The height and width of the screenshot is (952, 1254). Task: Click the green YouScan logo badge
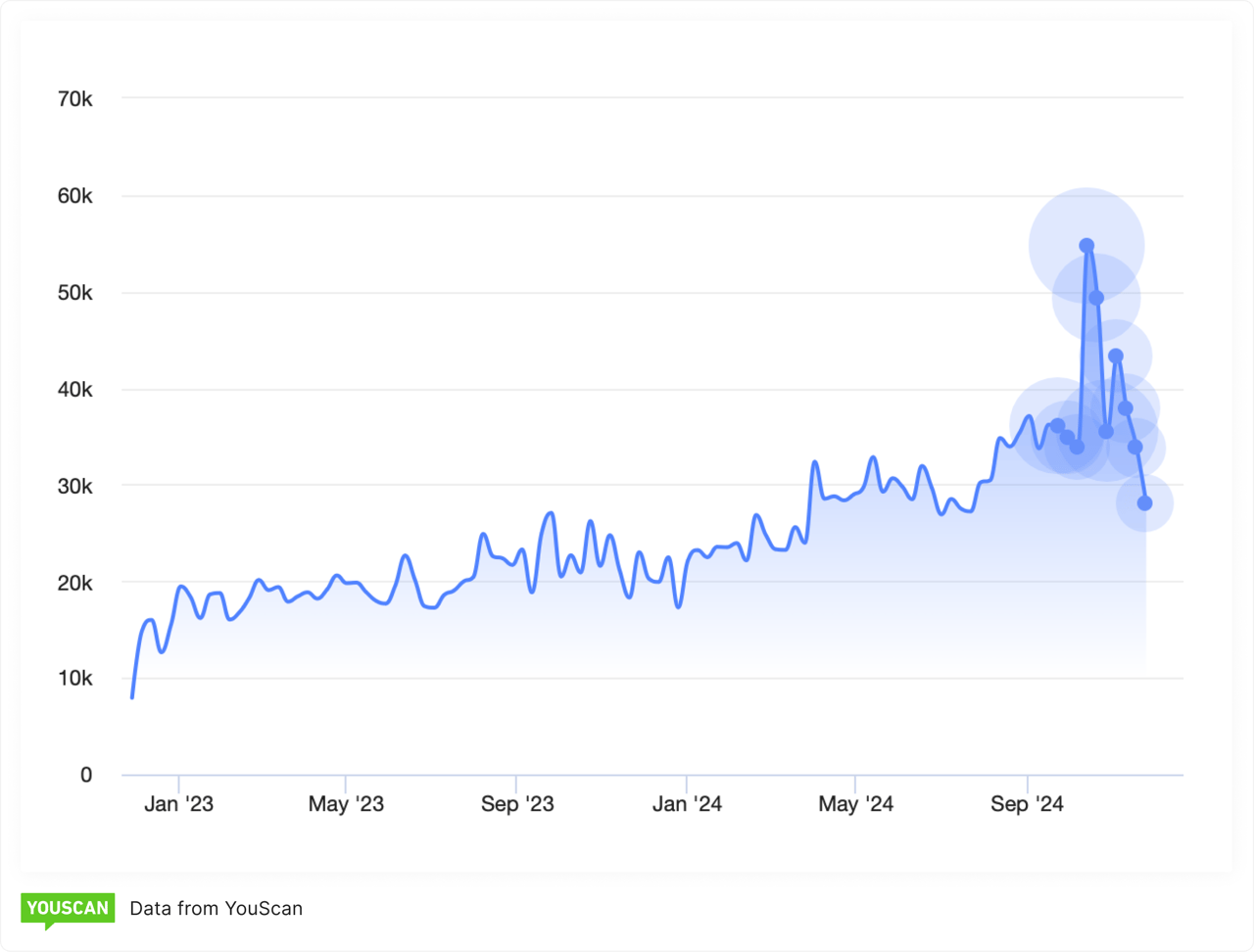(67, 908)
